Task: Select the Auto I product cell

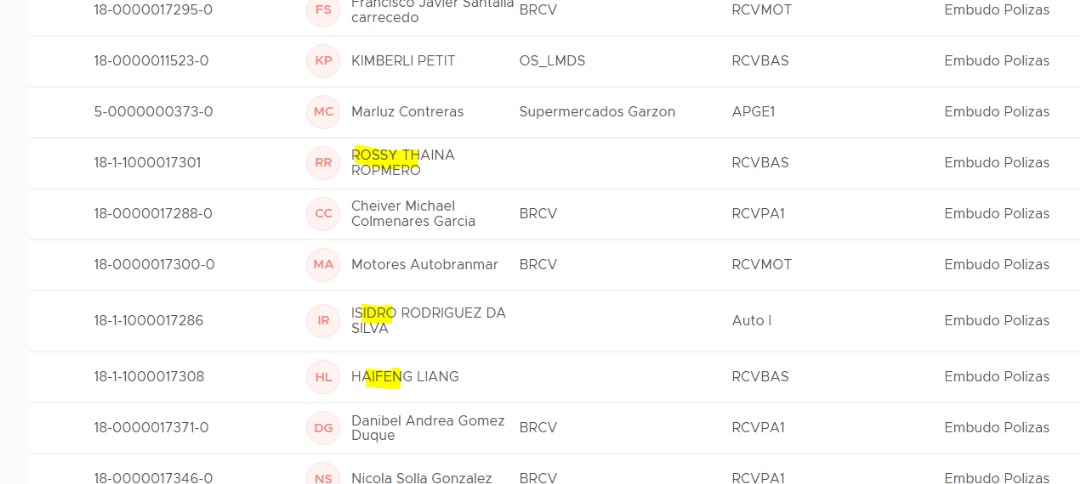Action: pyautogui.click(x=751, y=321)
